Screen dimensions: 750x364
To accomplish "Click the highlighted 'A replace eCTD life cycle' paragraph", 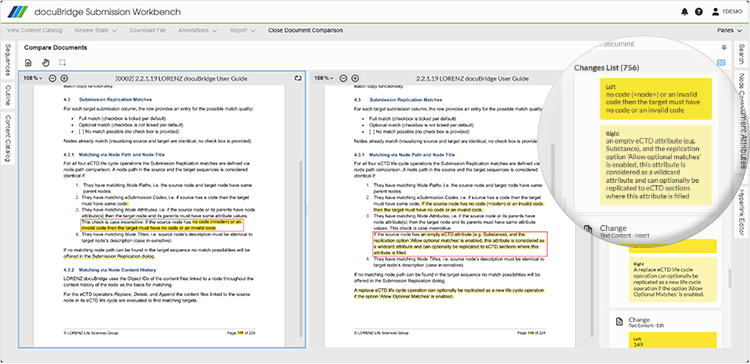I will click(450, 294).
